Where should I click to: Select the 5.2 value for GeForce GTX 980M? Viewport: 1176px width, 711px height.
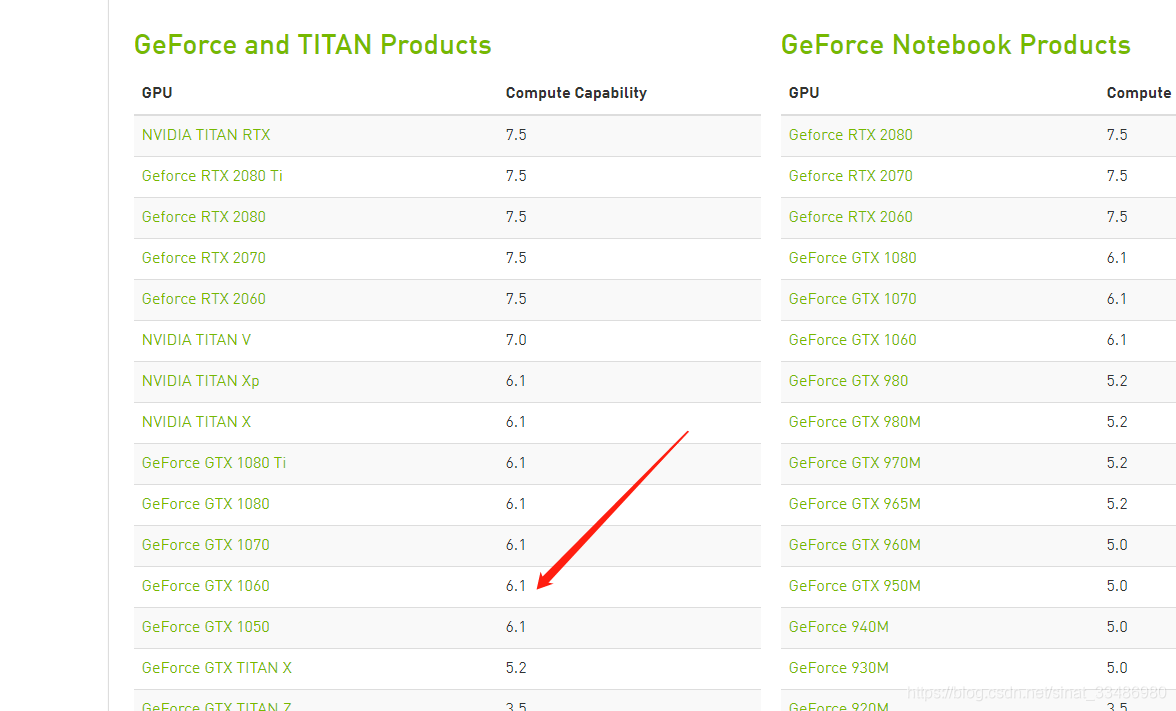1117,422
